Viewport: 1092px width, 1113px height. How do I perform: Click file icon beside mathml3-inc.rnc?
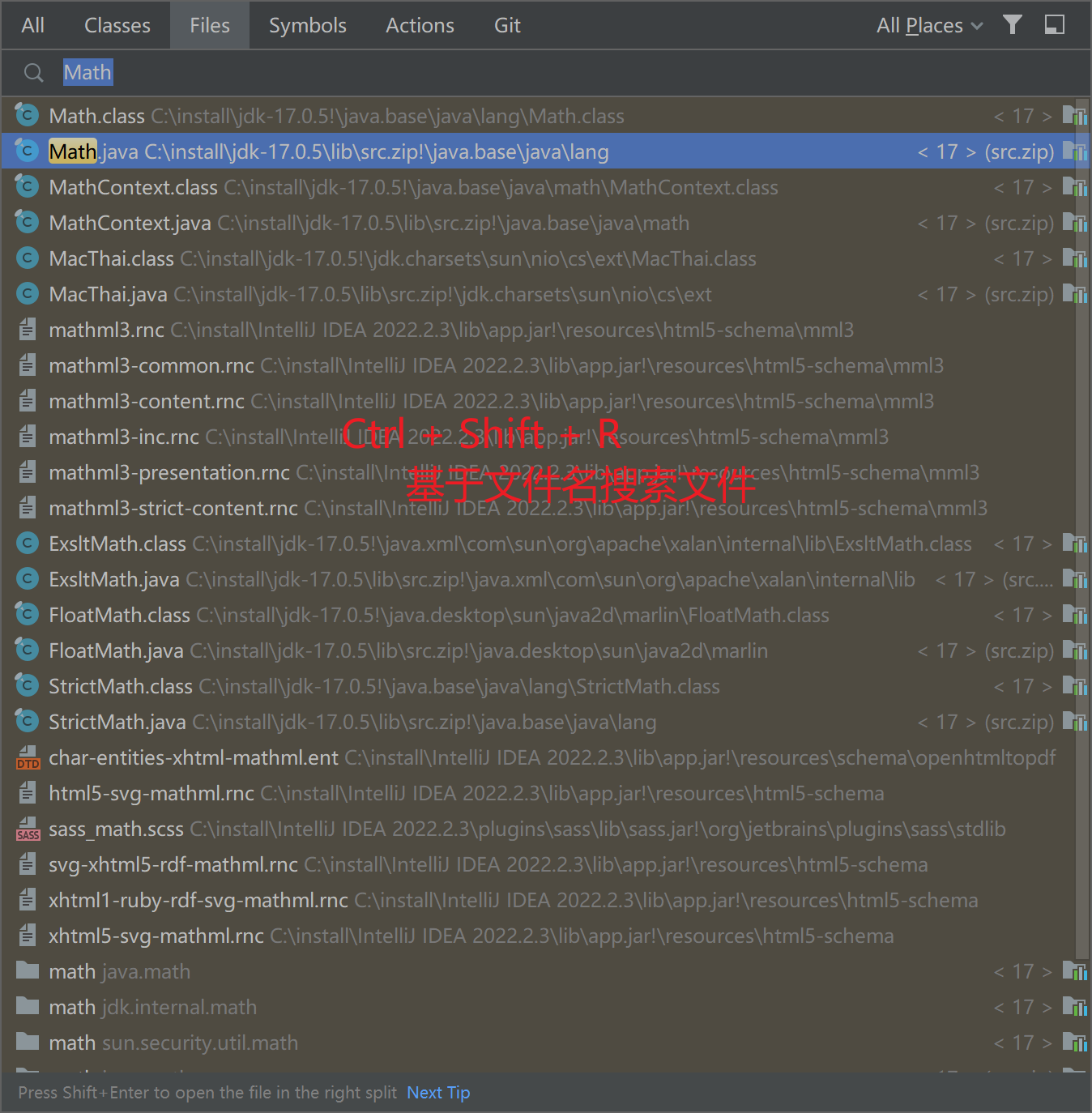tap(28, 437)
